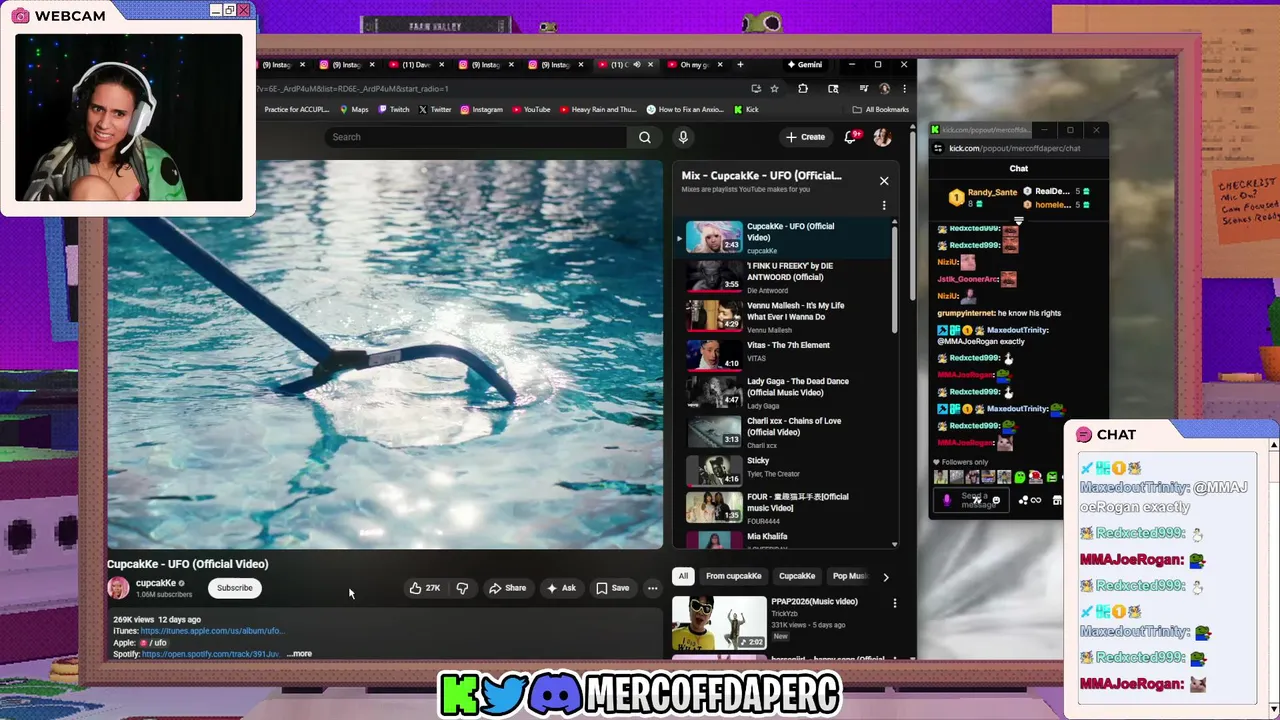This screenshot has height=720, width=1280.
Task: Open the All Bookmarks folder
Action: pyautogui.click(x=881, y=109)
